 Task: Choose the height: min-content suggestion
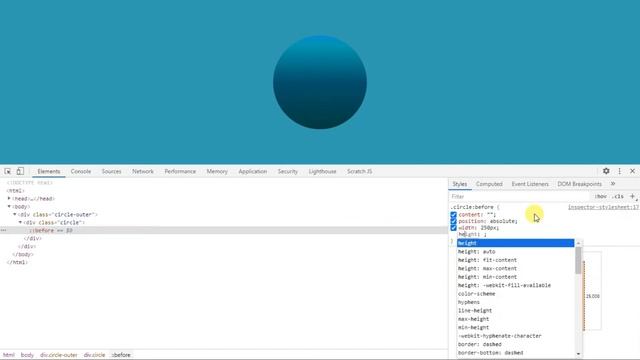516,277
